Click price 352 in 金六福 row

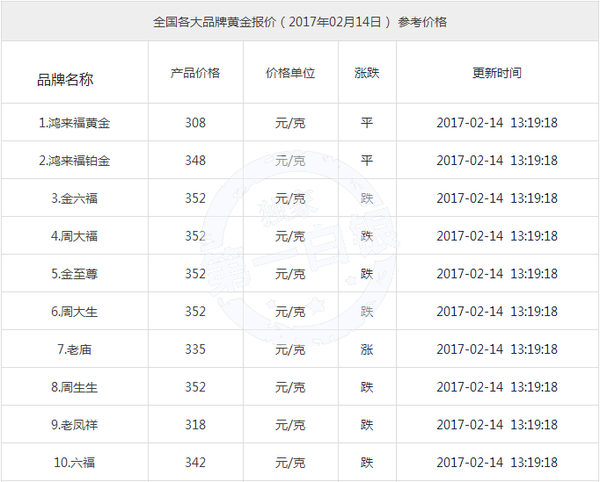pyautogui.click(x=195, y=198)
